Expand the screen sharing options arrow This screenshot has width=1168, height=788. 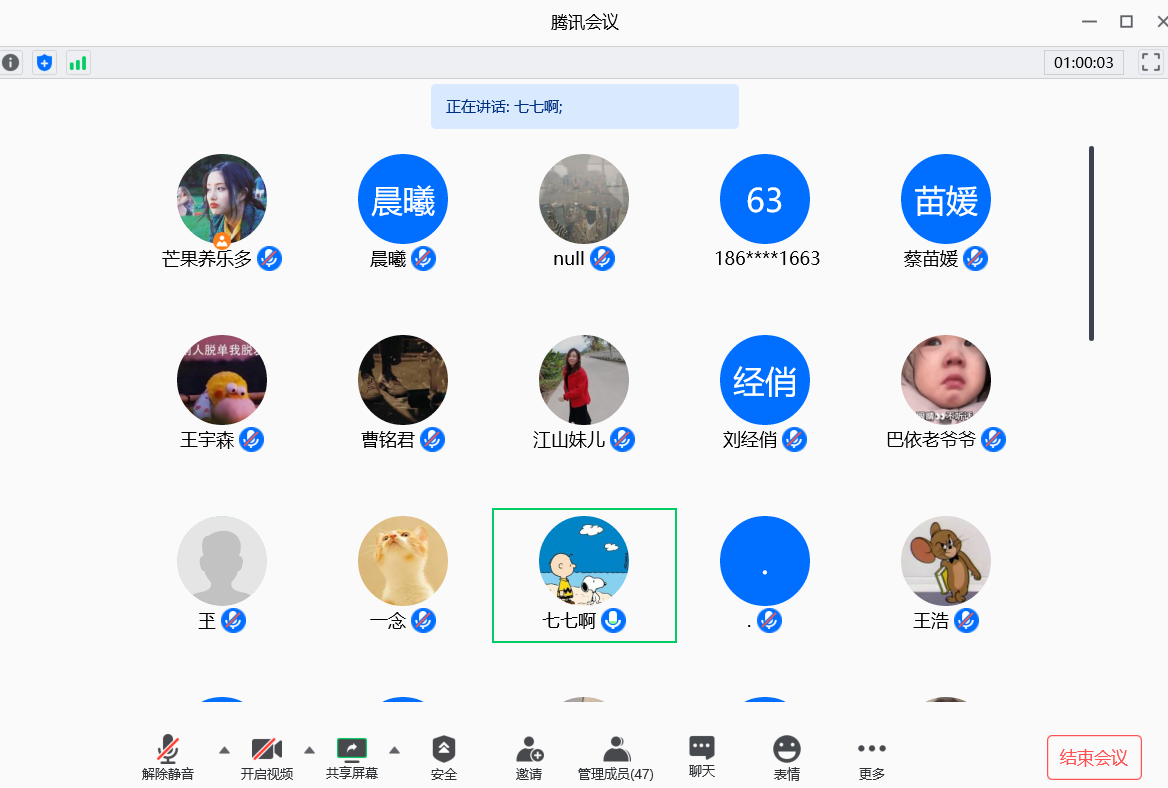tap(395, 750)
